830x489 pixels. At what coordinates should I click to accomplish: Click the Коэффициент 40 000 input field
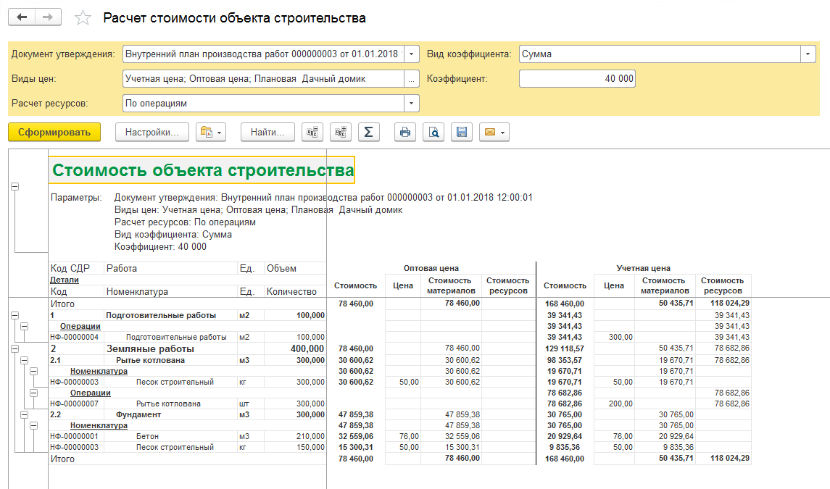coord(577,79)
